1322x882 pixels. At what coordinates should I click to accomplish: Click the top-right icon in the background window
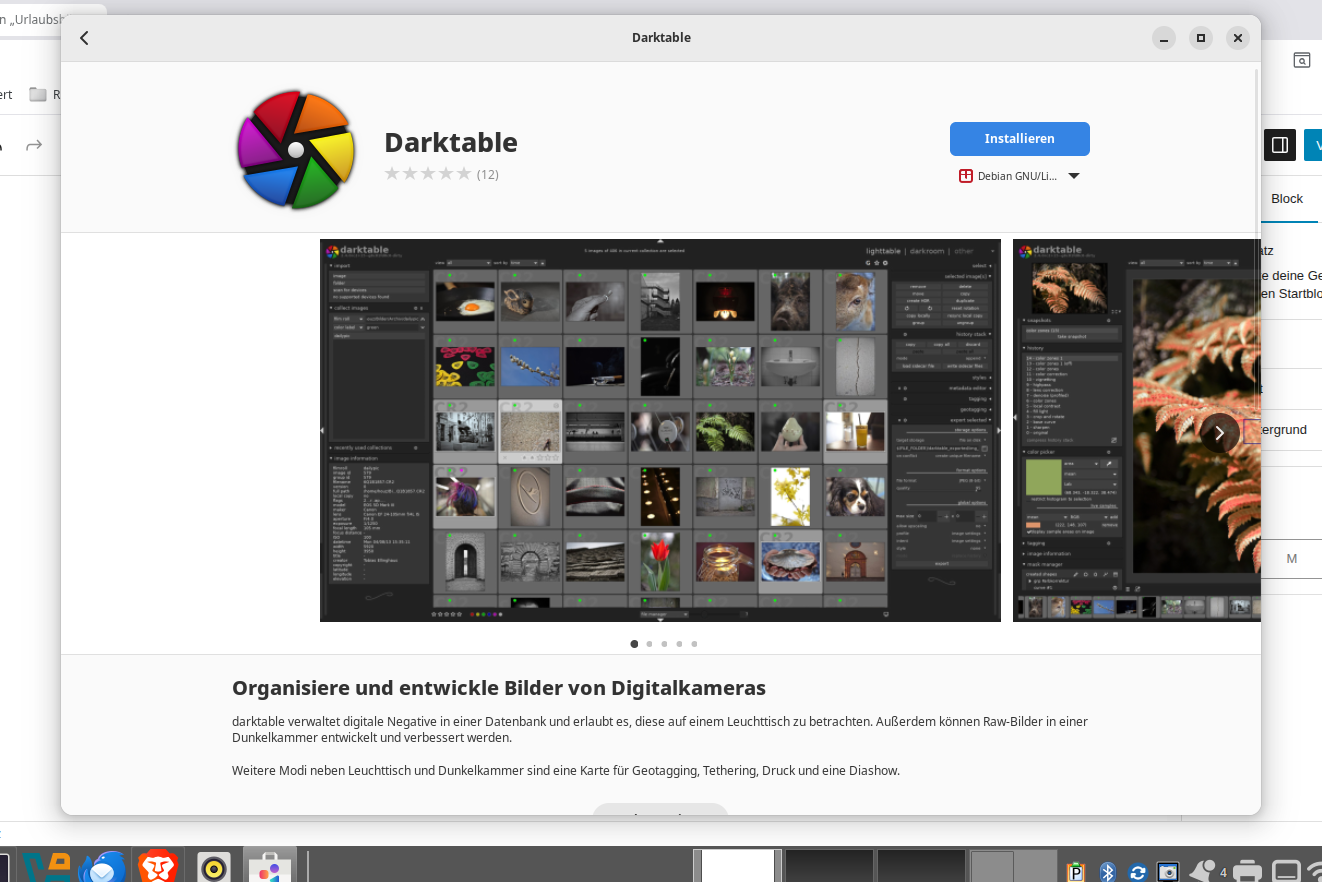(x=1302, y=60)
